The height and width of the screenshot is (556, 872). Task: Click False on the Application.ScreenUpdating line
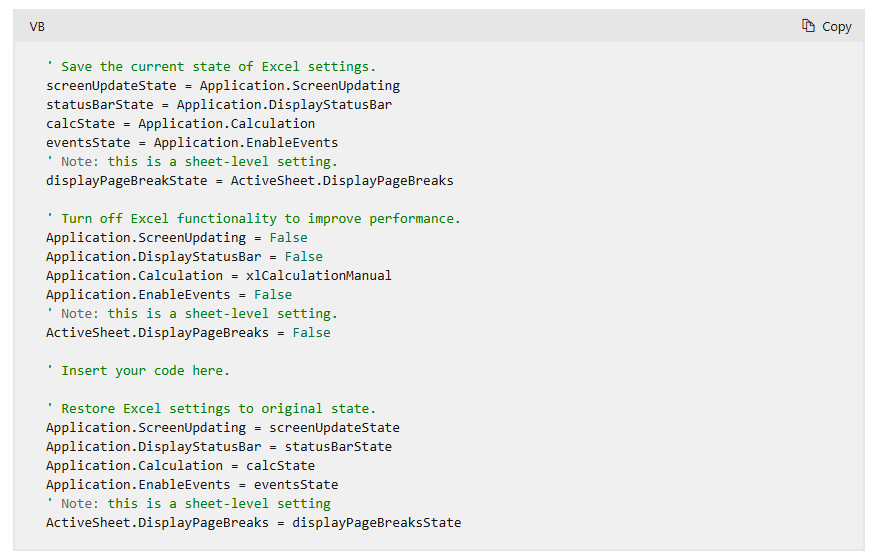[x=288, y=238]
